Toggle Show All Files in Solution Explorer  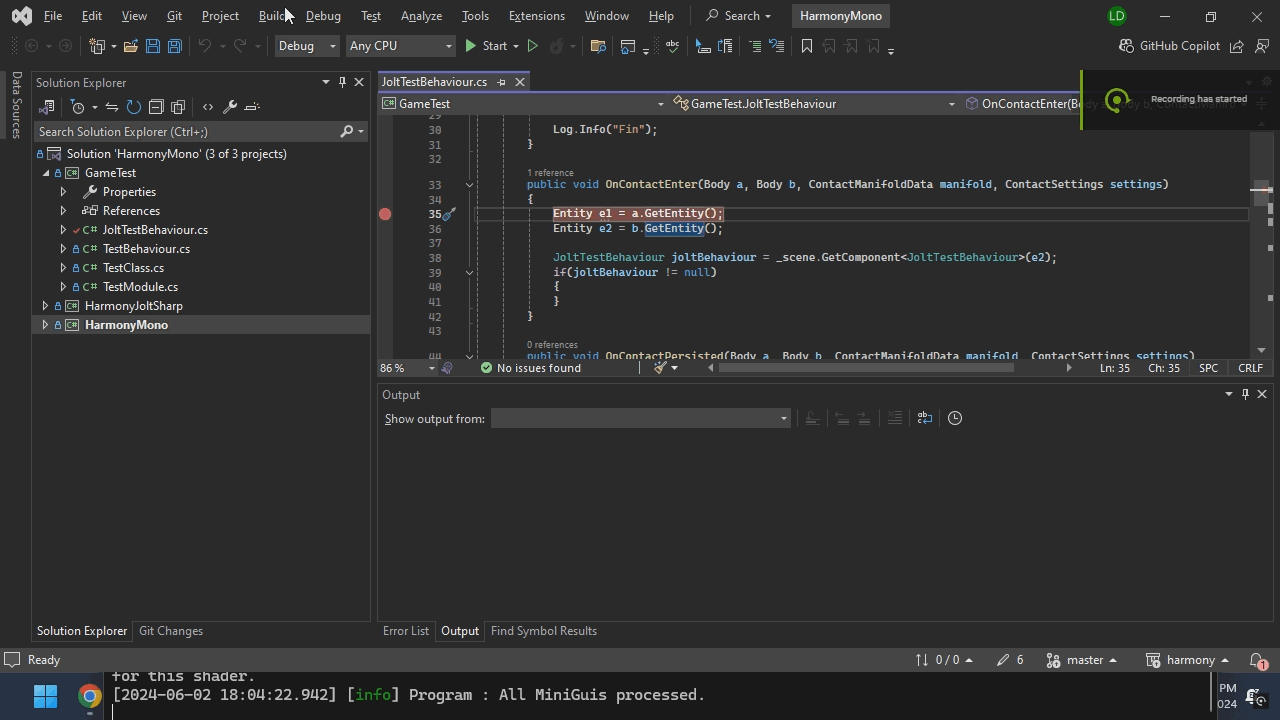click(178, 107)
